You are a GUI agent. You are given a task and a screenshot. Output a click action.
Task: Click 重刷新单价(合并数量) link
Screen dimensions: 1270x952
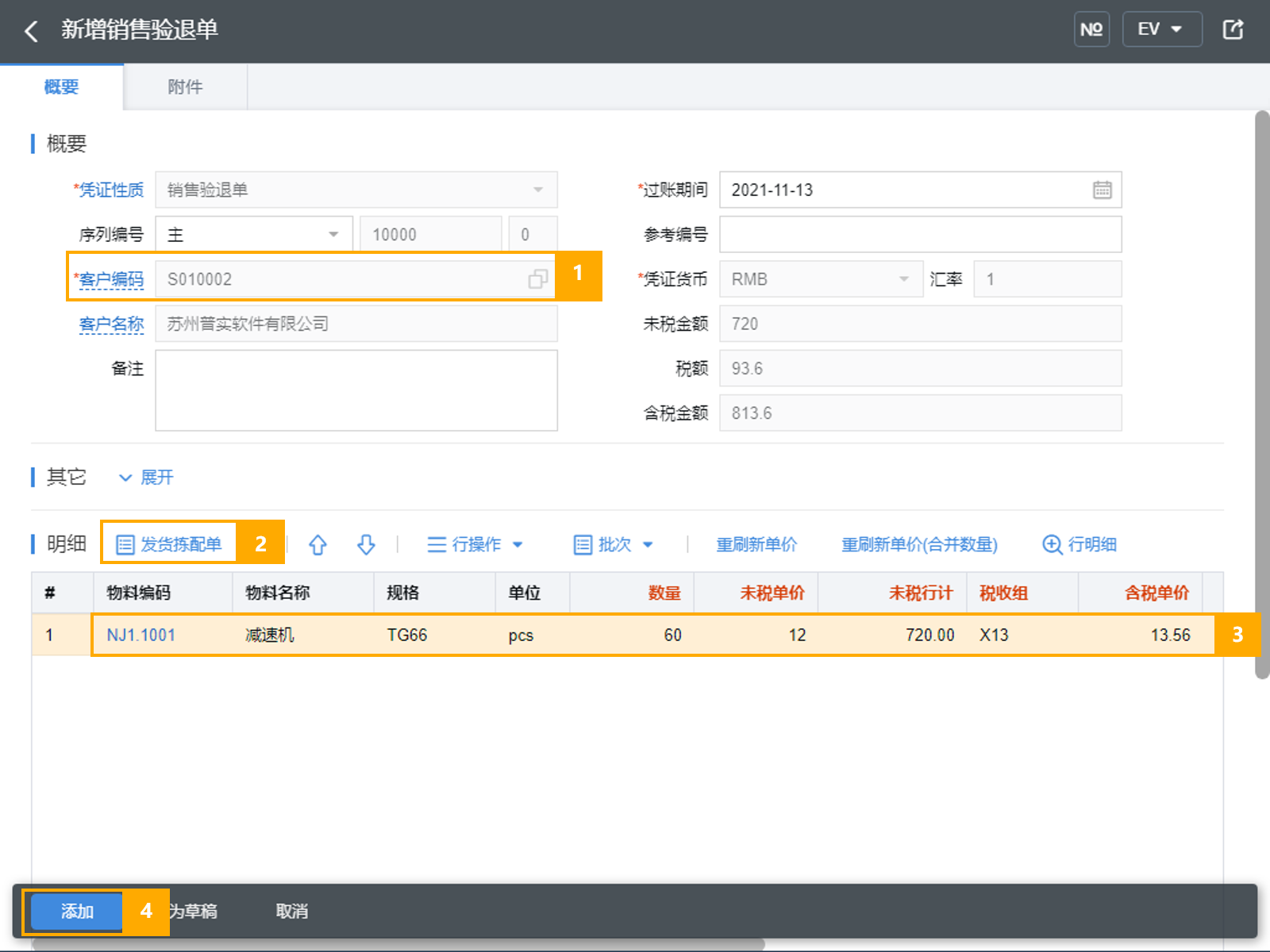click(x=919, y=544)
